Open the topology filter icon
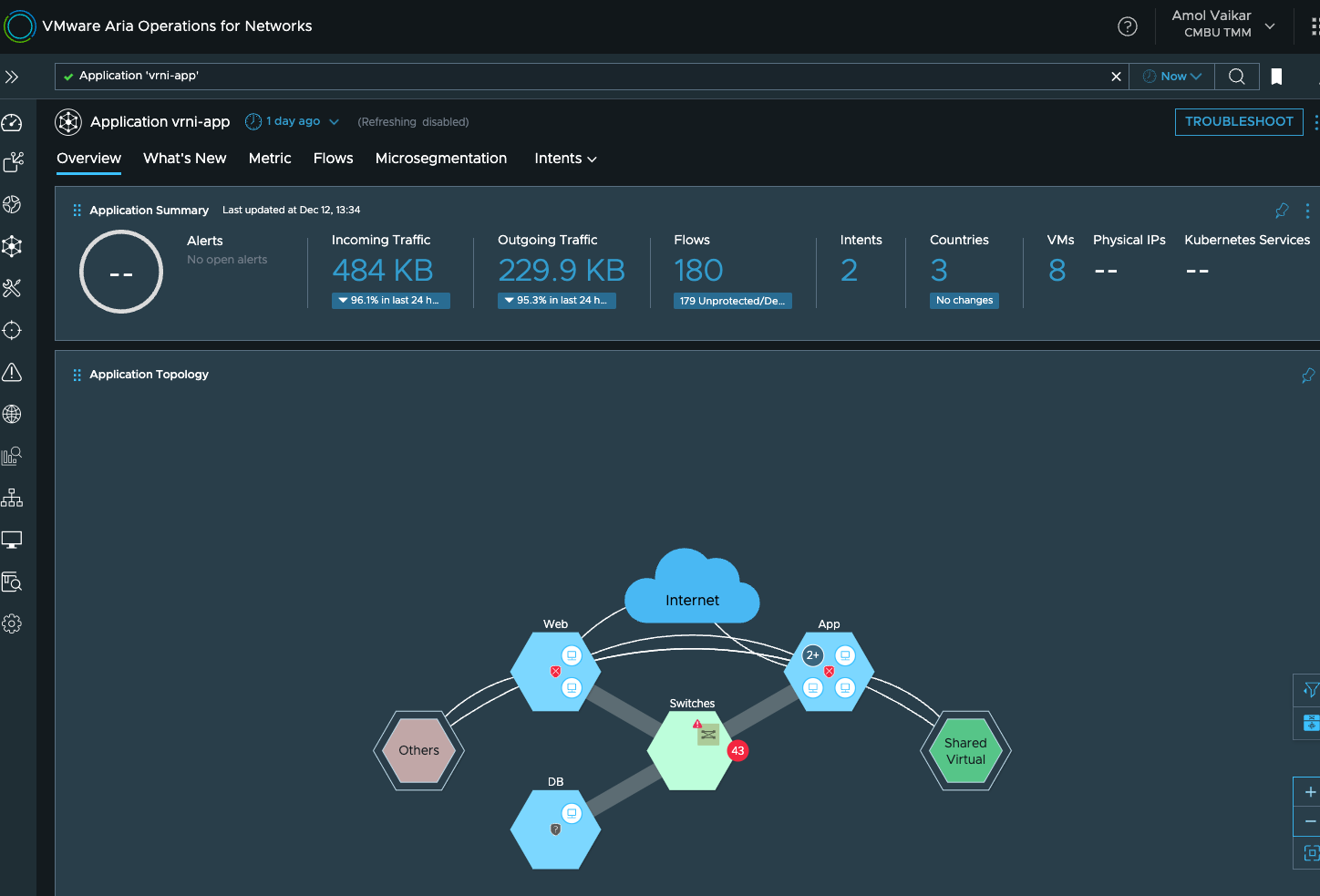This screenshot has width=1320, height=896. [1311, 690]
